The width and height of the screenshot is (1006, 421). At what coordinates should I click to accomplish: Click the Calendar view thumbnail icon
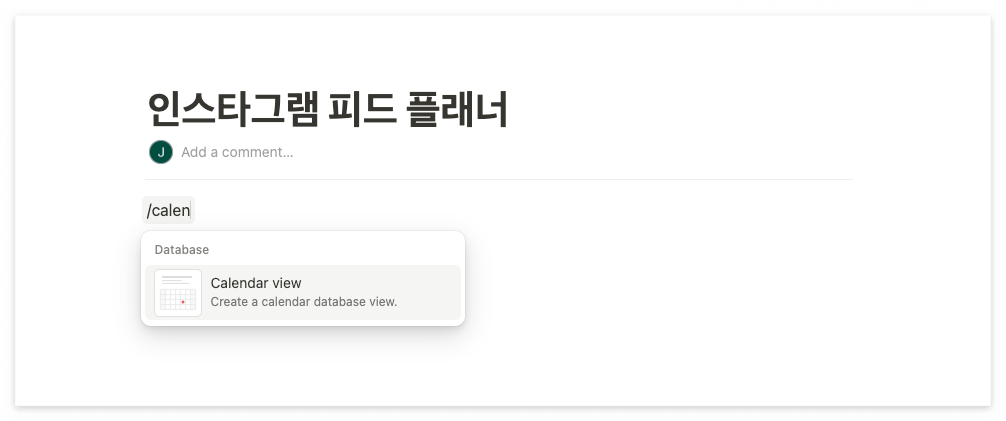(178, 293)
